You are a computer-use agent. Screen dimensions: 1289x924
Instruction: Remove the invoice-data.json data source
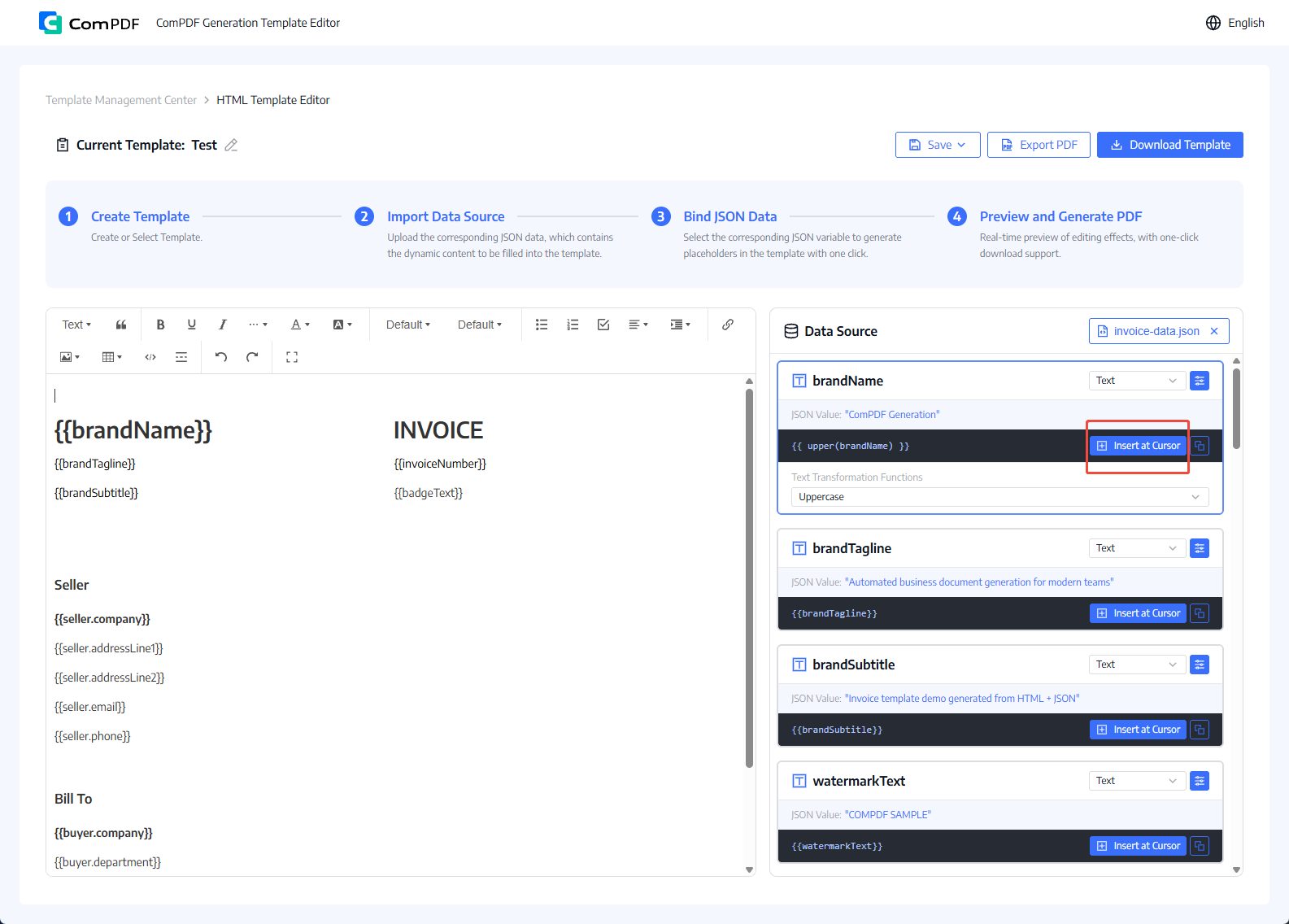pos(1214,331)
